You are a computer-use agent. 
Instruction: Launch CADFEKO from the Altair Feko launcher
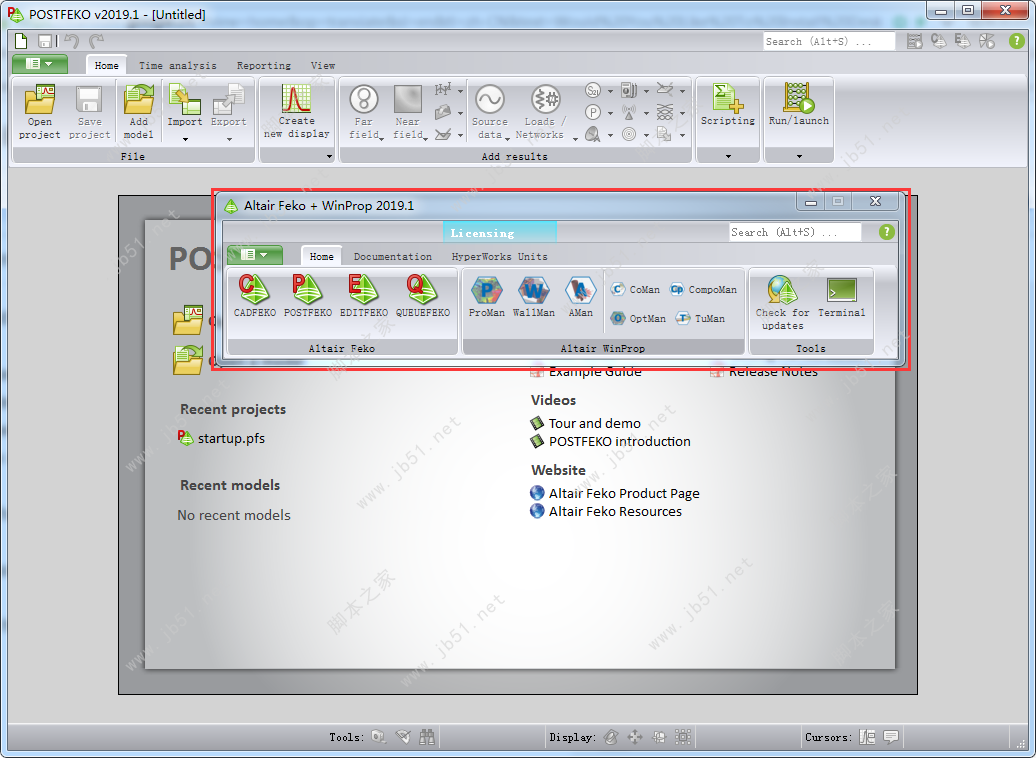coord(254,296)
